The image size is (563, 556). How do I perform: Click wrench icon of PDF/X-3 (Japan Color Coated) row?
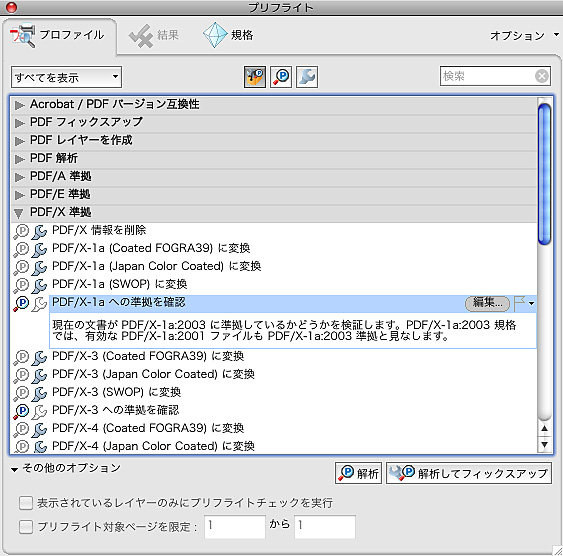pos(39,376)
